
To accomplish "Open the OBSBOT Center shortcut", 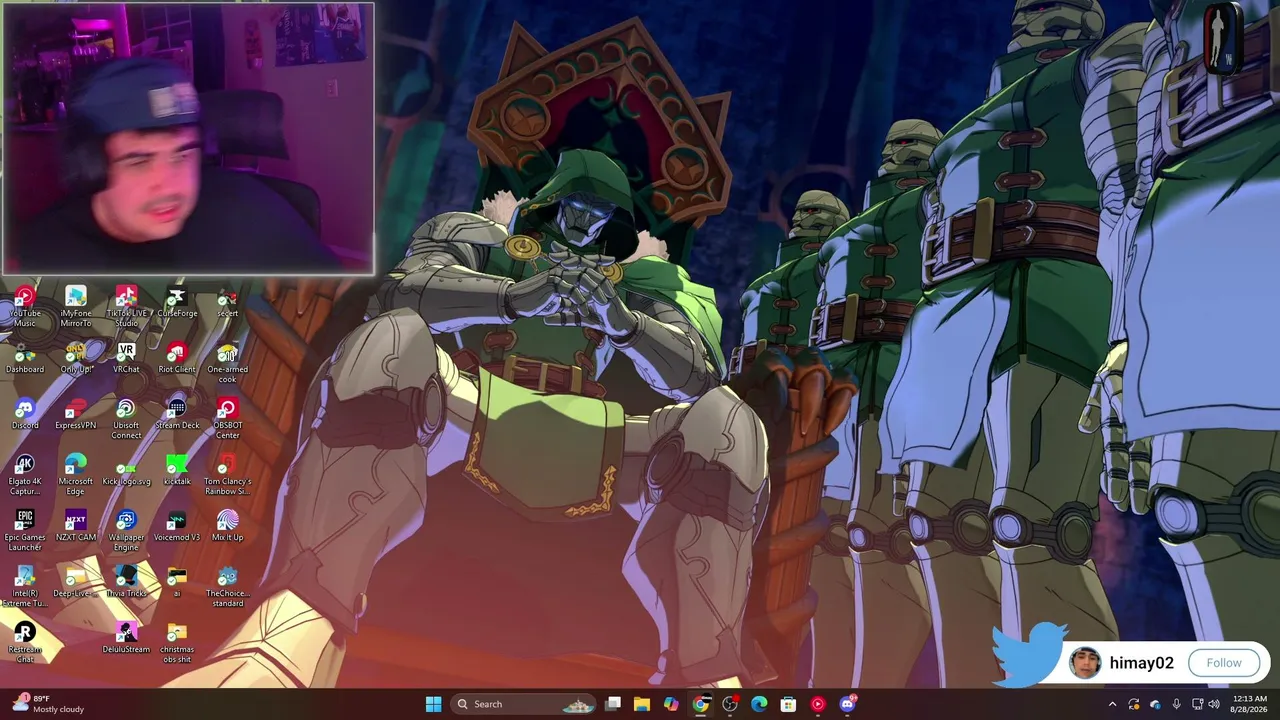I will pos(228,418).
